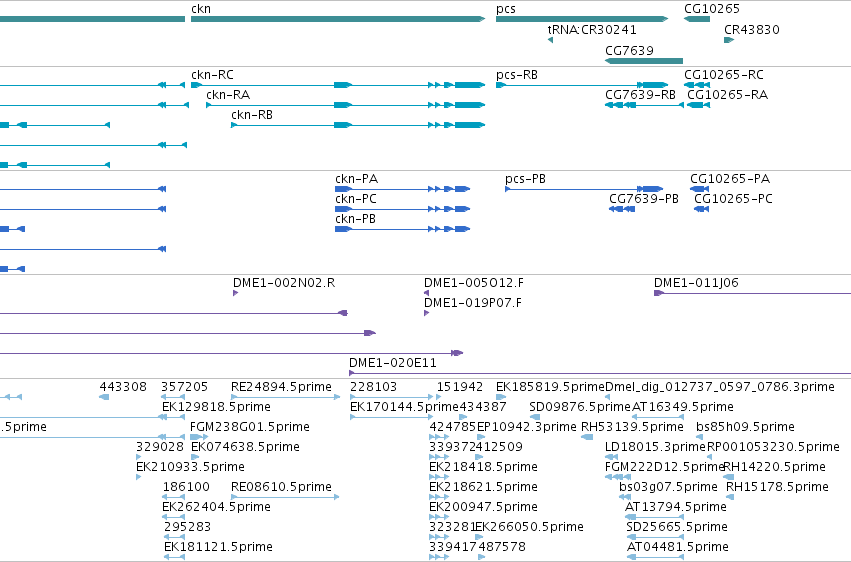Select the CG10265-RA transcript label
The height and width of the screenshot is (562, 851).
point(727,95)
